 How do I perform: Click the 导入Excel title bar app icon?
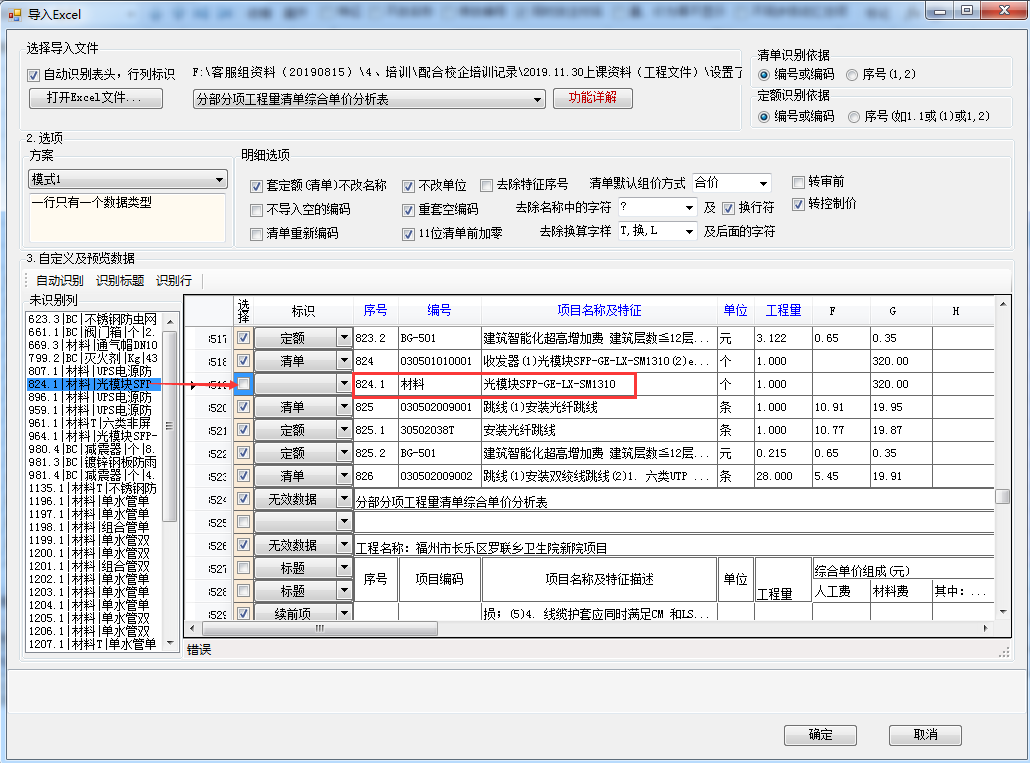(14, 13)
